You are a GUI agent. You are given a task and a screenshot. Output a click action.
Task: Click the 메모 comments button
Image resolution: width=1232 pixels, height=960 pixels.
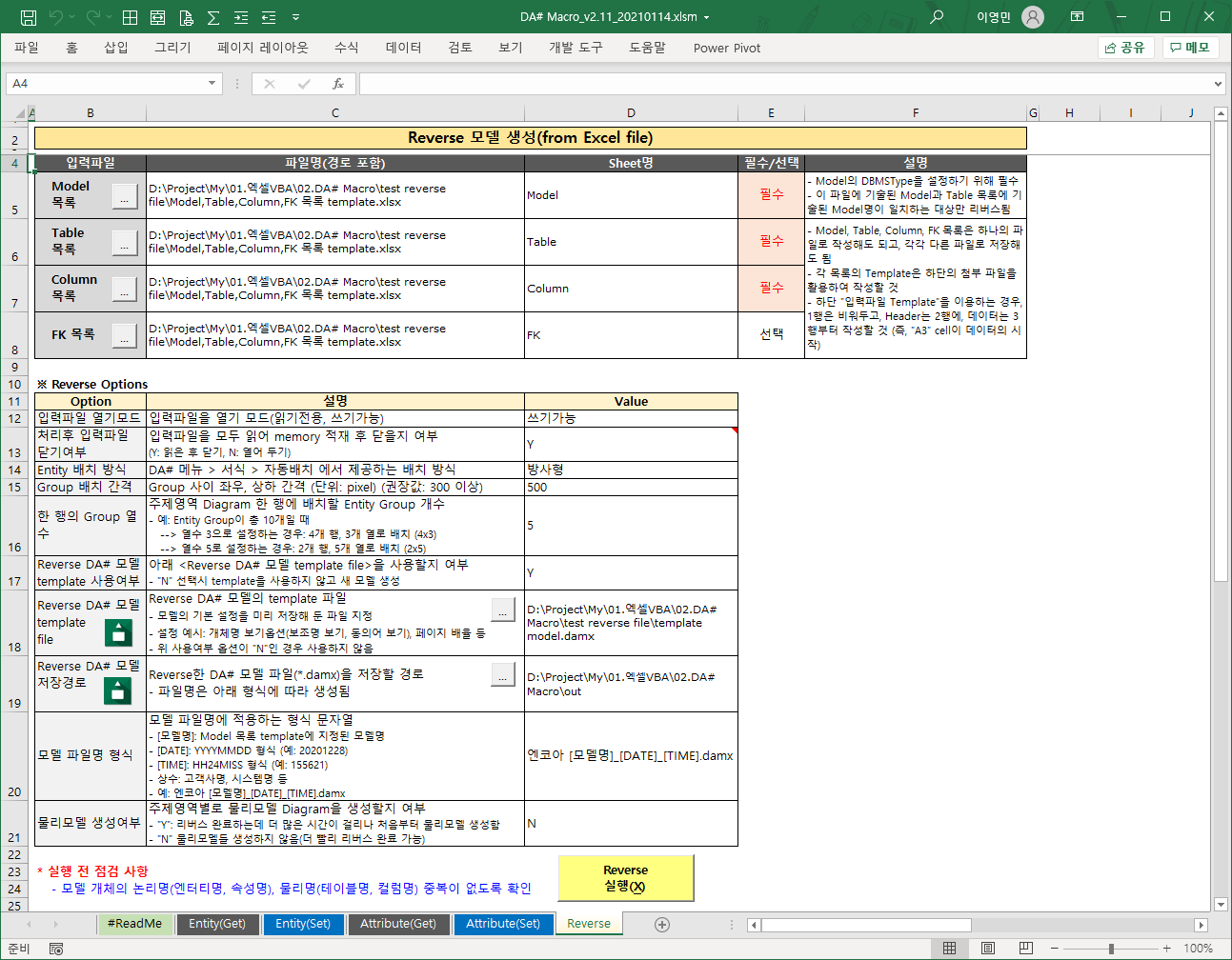1190,48
